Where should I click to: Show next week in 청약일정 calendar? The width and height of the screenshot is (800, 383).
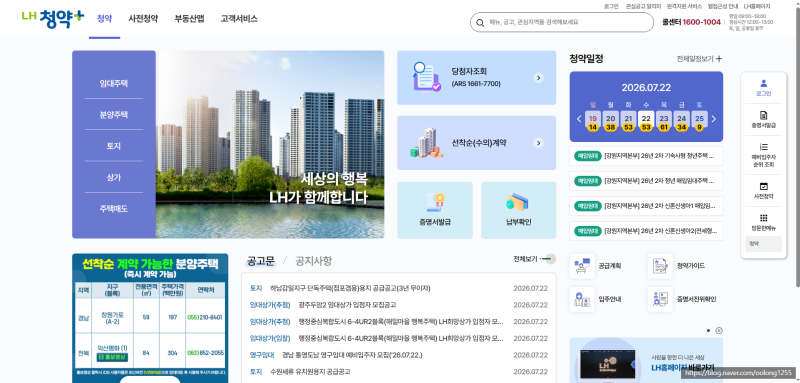pos(713,119)
